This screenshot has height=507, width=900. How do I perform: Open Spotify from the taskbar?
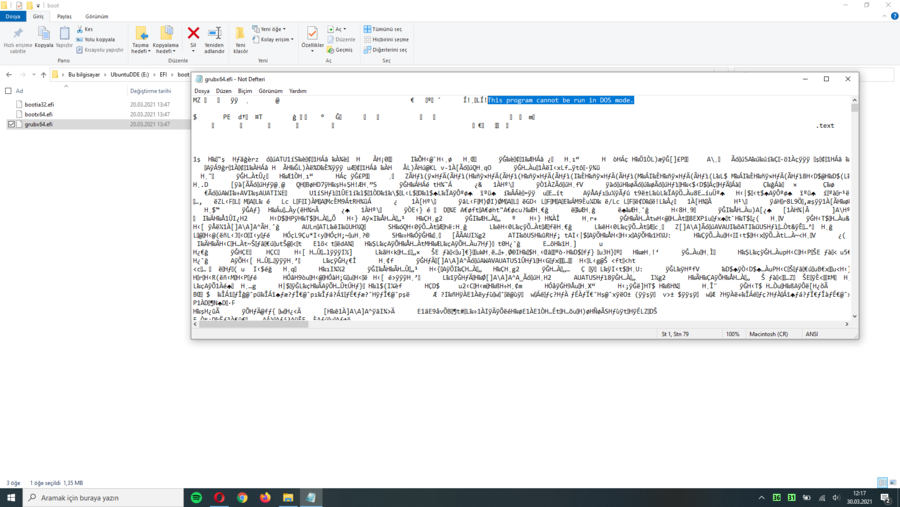196,498
